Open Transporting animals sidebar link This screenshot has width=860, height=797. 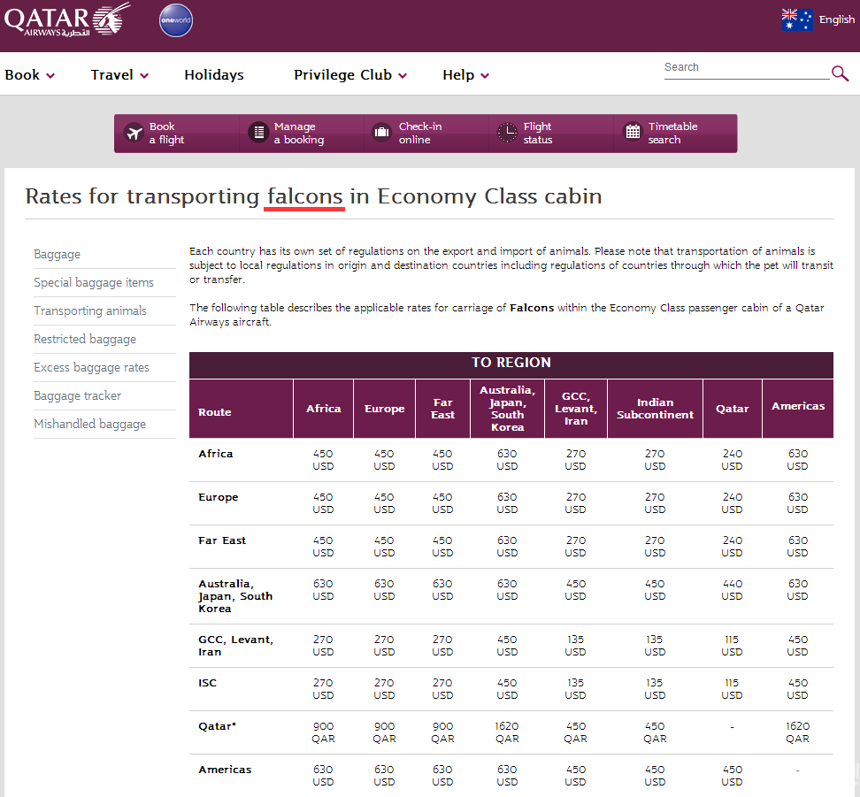click(x=90, y=311)
